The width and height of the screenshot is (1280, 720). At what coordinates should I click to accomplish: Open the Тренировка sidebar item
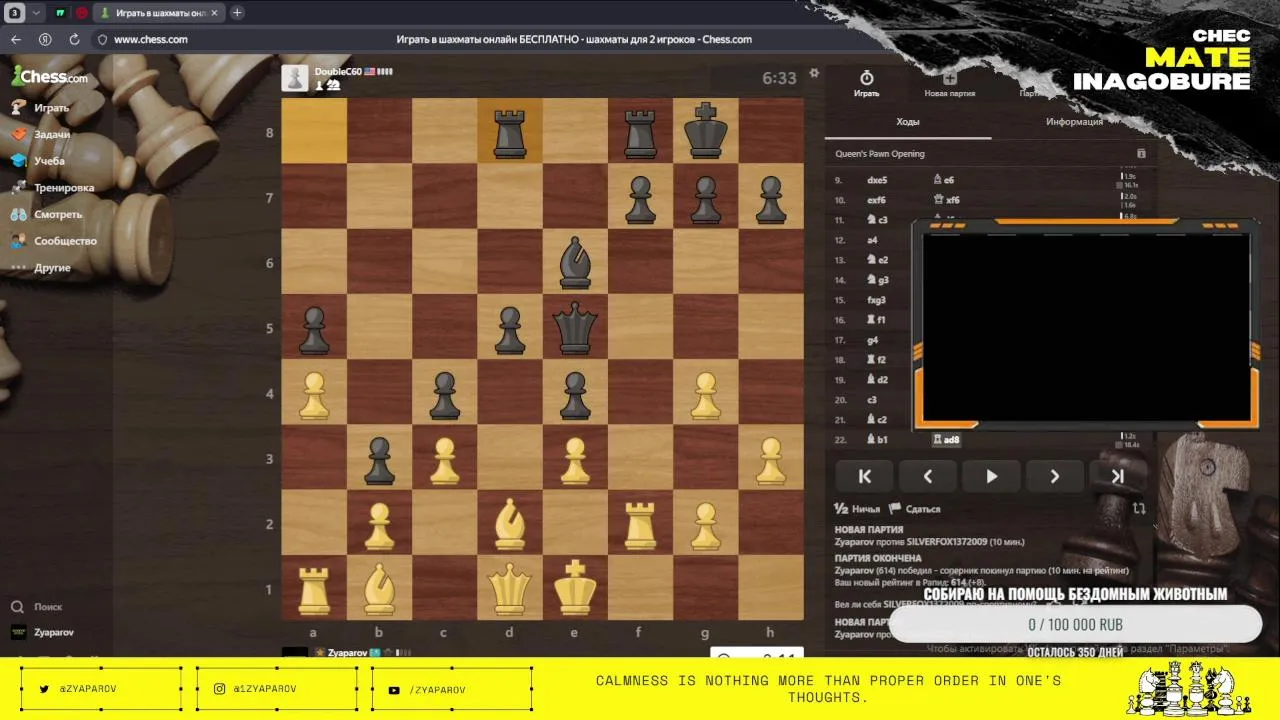coord(52,188)
